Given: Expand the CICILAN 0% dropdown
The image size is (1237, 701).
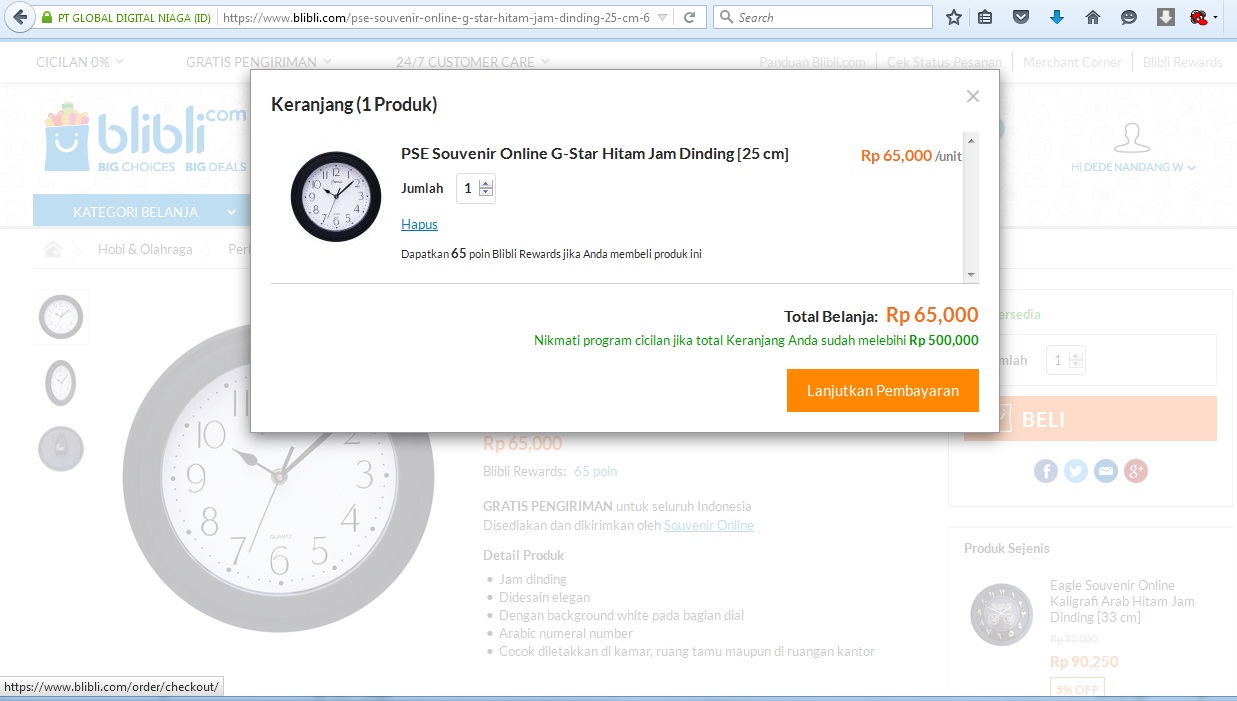Looking at the screenshot, I should point(80,62).
